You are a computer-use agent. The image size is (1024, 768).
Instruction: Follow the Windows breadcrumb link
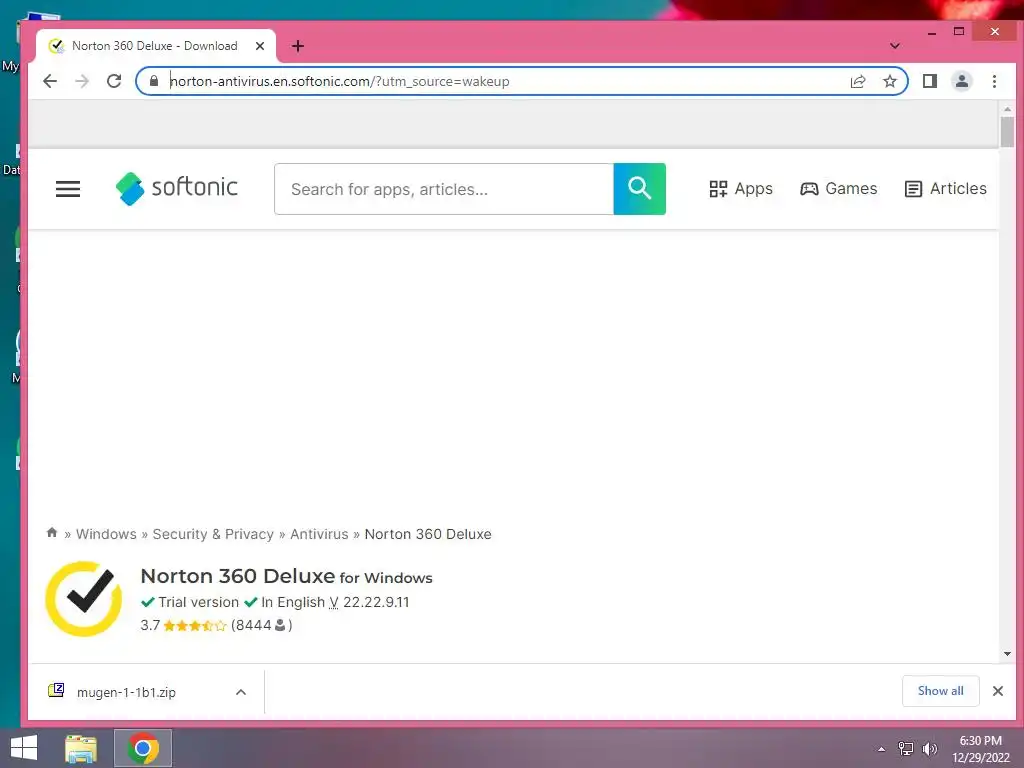click(106, 534)
